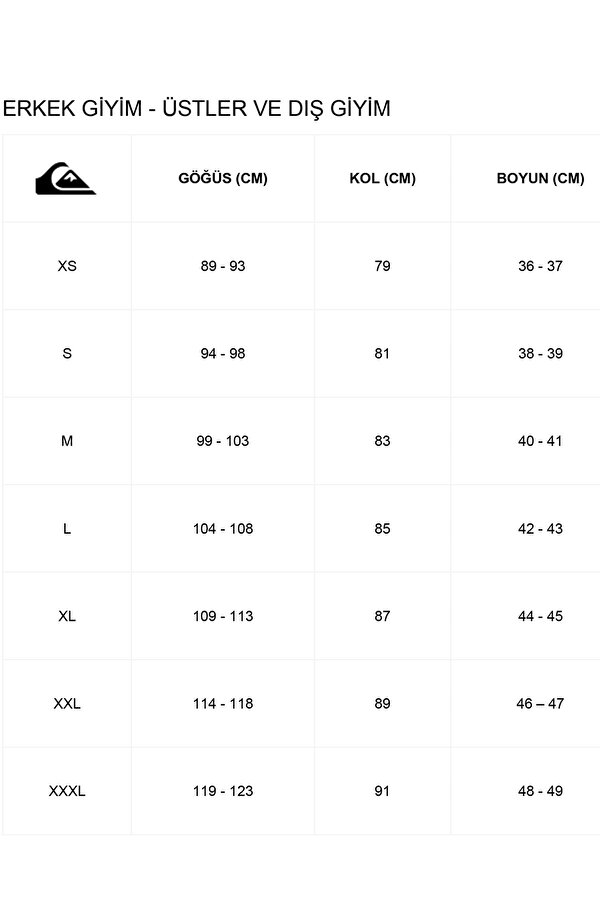
Task: Click the sleeve length value 91
Action: (382, 791)
